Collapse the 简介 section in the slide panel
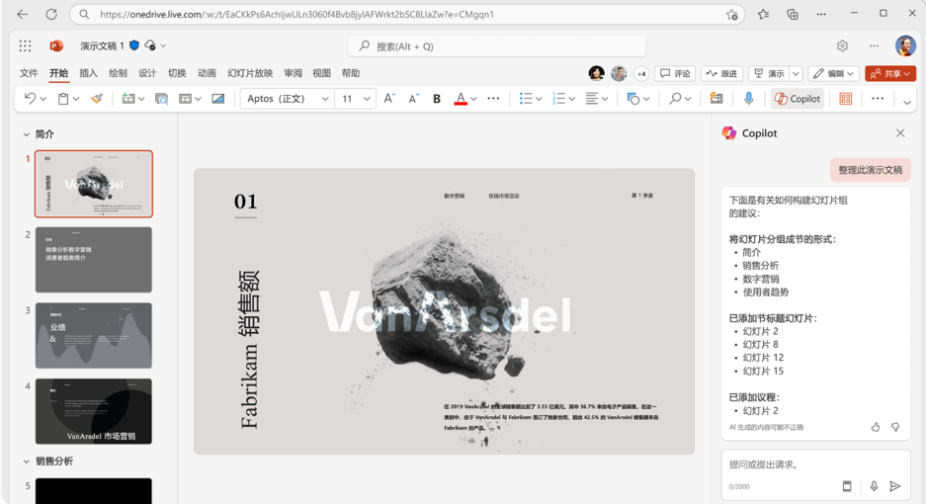Screen dimensions: 926x504 click(26, 135)
